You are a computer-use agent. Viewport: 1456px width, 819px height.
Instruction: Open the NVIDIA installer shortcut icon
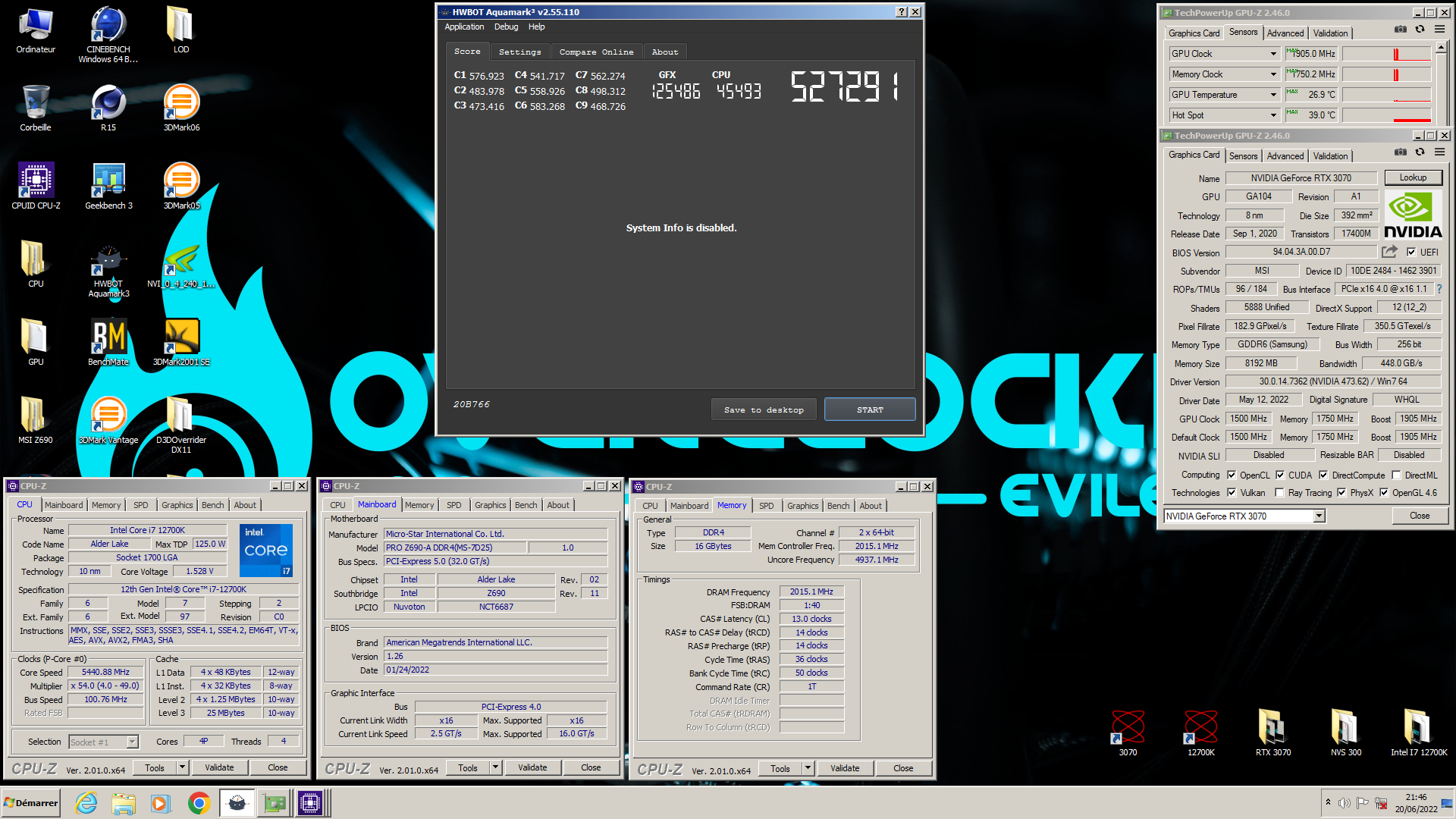181,265
